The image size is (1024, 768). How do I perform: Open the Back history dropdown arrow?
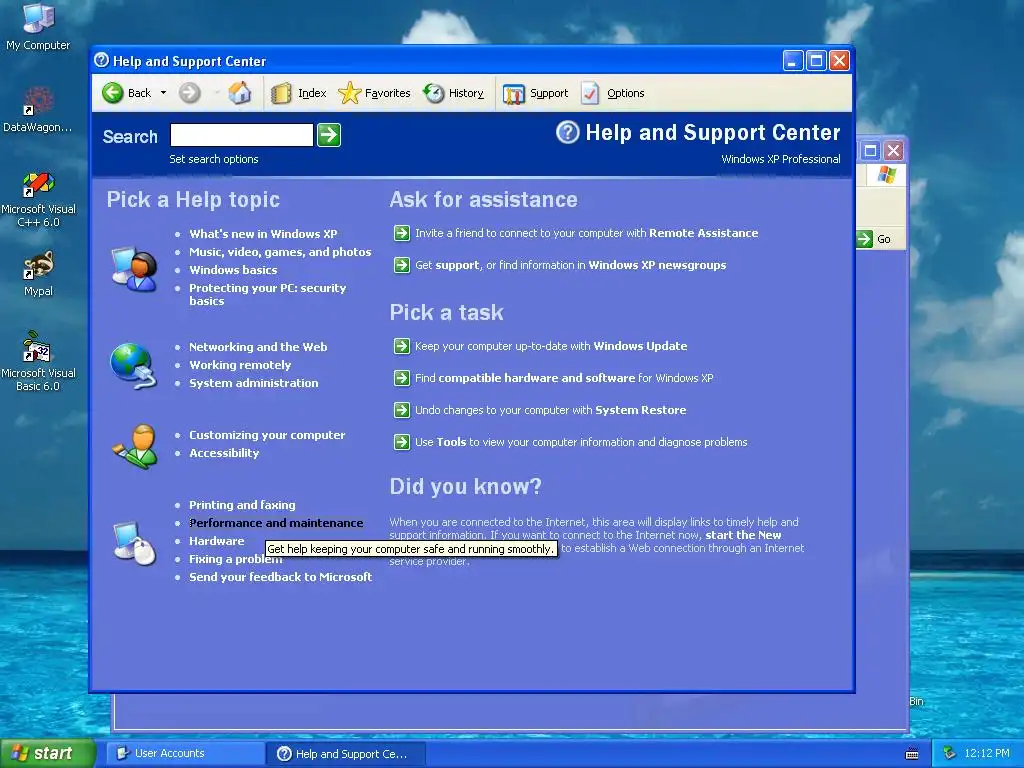[x=163, y=93]
